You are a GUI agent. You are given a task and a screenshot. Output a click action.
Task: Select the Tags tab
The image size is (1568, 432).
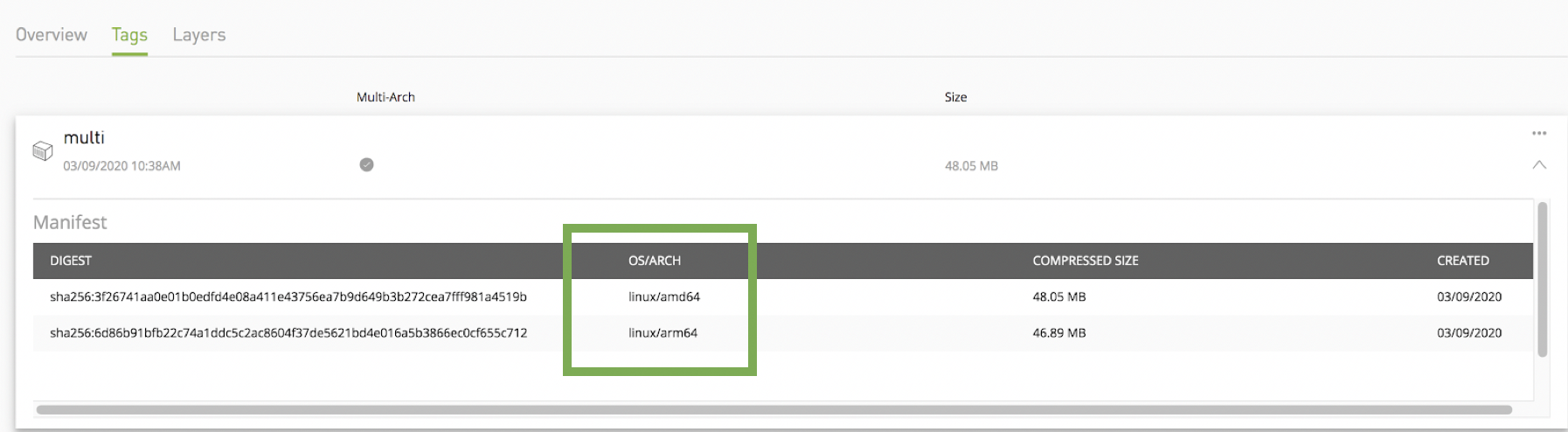pos(129,35)
